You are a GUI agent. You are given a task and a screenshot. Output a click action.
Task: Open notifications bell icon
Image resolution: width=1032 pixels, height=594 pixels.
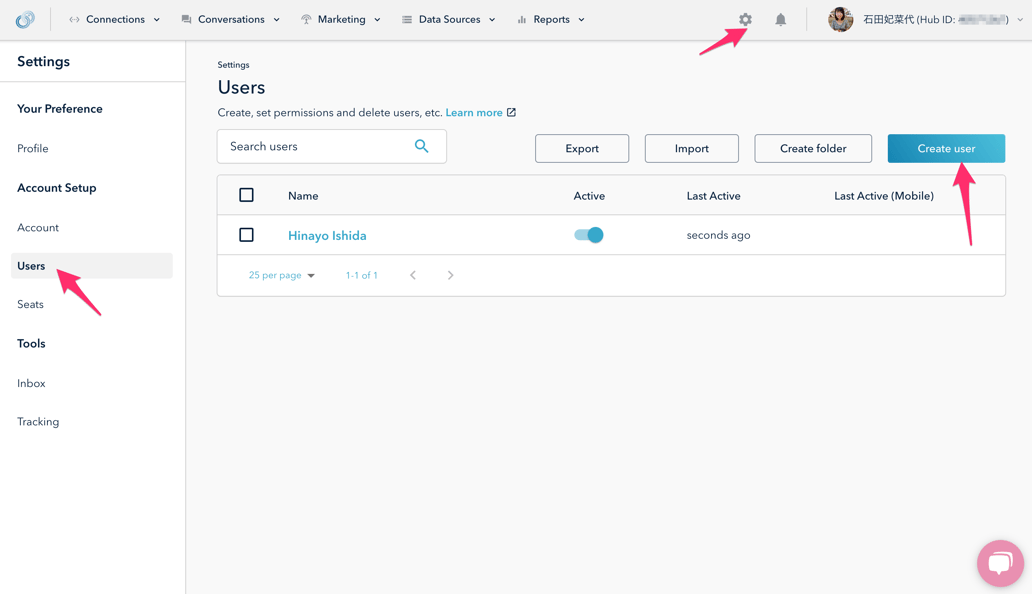(781, 20)
